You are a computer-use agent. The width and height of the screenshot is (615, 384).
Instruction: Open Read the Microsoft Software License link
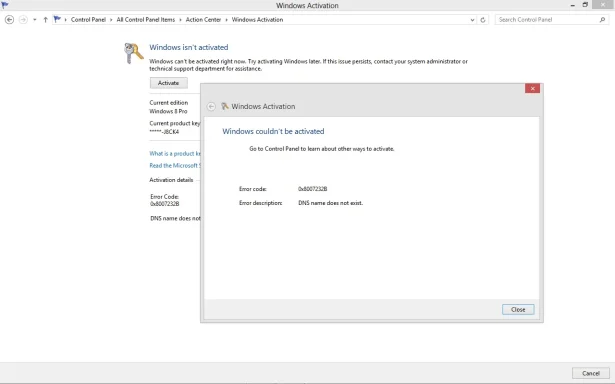(x=175, y=166)
